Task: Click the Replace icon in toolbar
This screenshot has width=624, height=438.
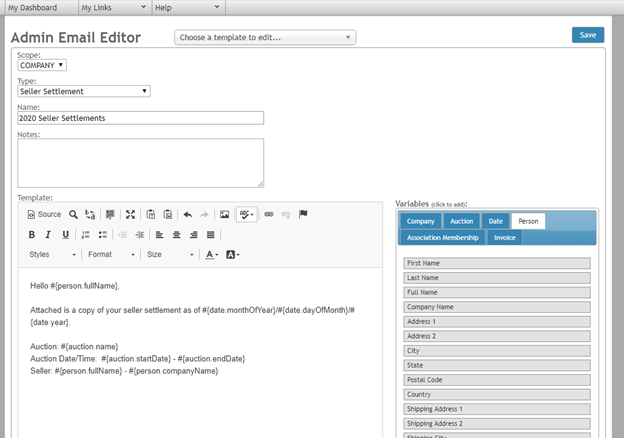Action: (x=90, y=214)
